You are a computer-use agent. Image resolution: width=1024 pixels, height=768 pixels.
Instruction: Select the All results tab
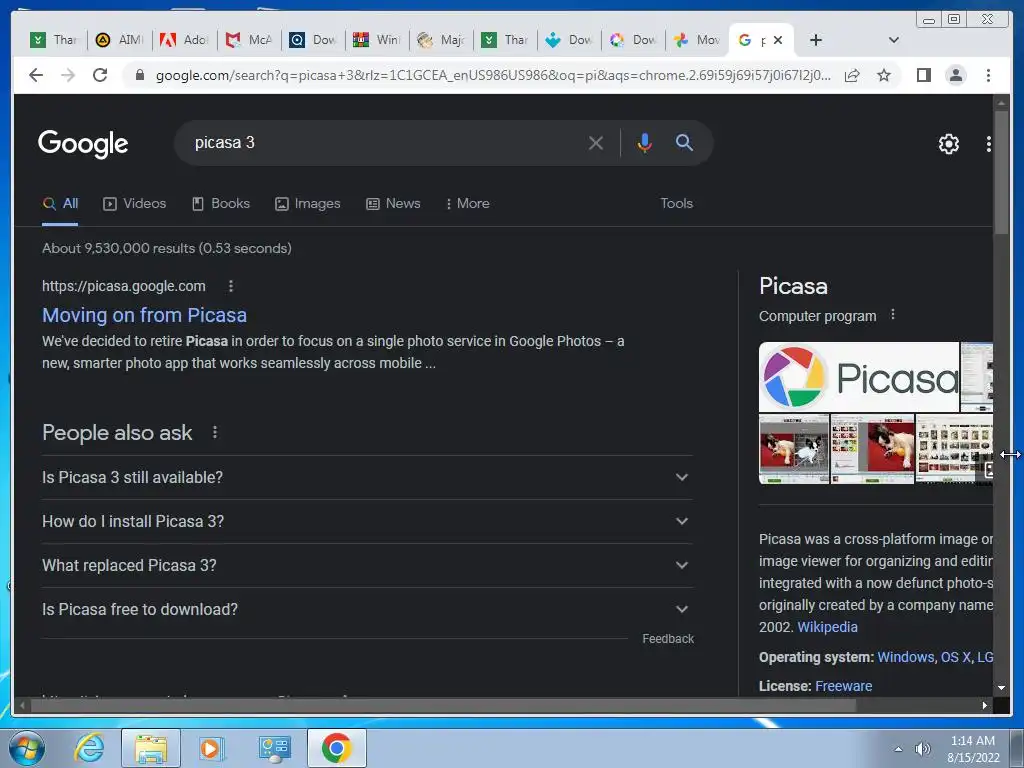point(60,204)
